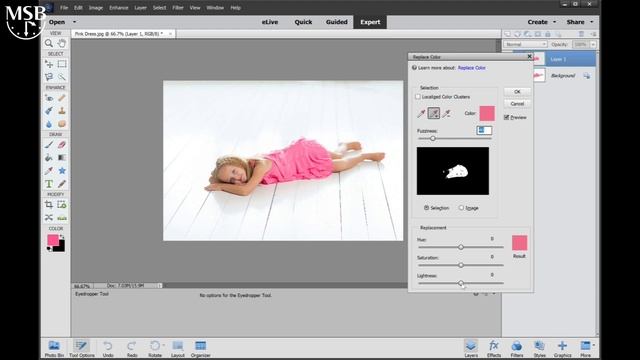The height and width of the screenshot is (360, 640).
Task: Select the Zoom tool
Action: pyautogui.click(x=49, y=43)
